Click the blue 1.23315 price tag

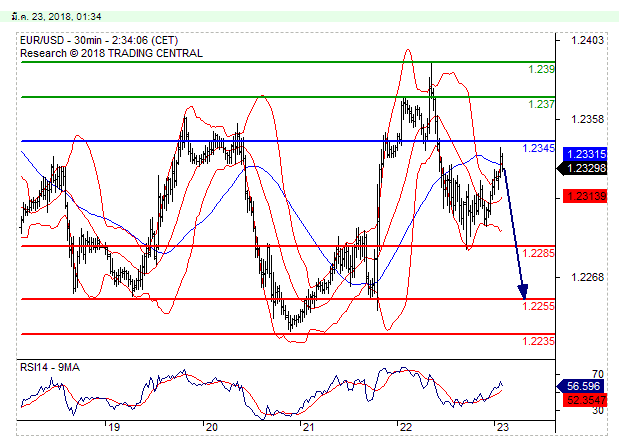point(585,154)
